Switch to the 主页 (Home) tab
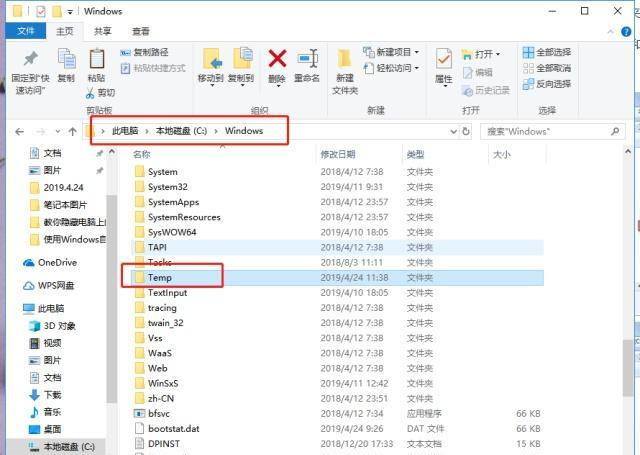The image size is (640, 455). 64,31
